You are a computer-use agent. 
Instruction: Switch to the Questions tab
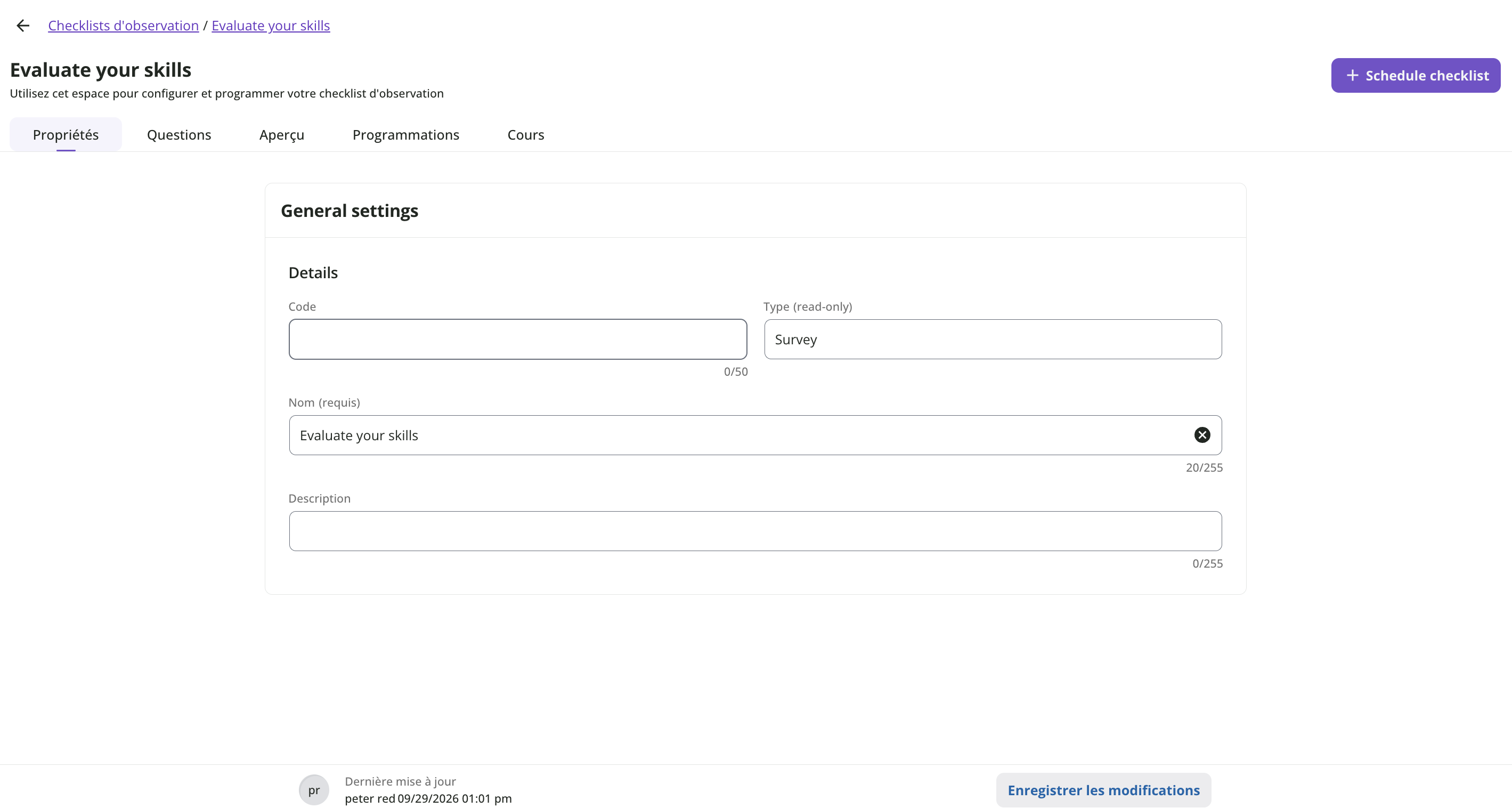tap(179, 134)
